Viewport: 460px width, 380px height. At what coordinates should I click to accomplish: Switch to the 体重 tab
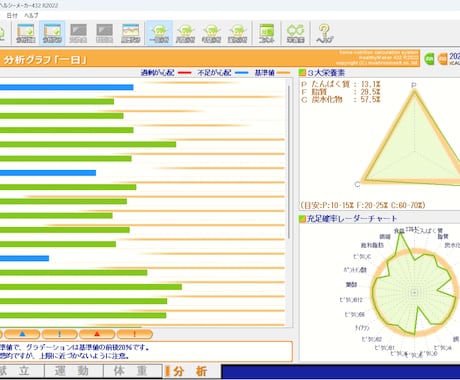pos(133,371)
